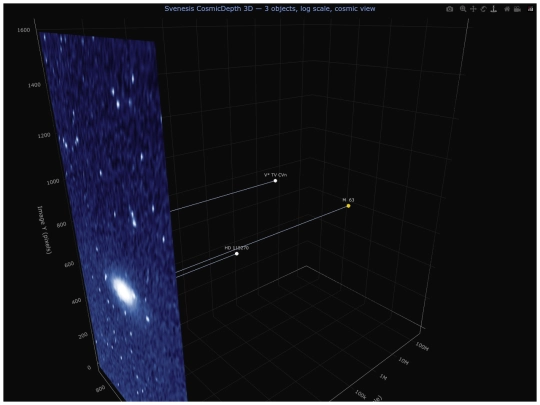Click the 1400 tick on Y axis

pyautogui.click(x=34, y=85)
